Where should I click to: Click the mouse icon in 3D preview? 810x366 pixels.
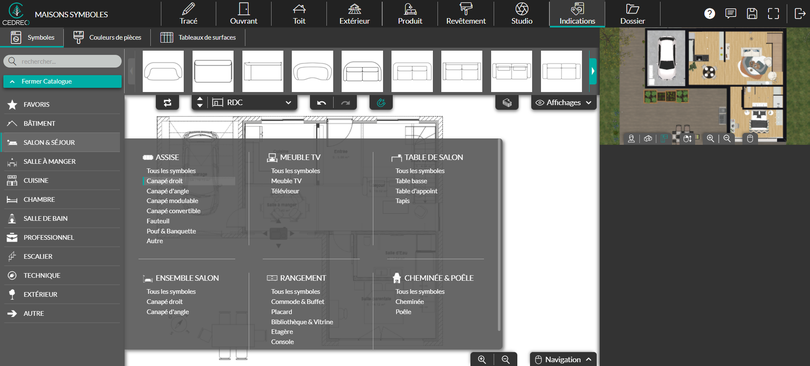pyautogui.click(x=749, y=138)
